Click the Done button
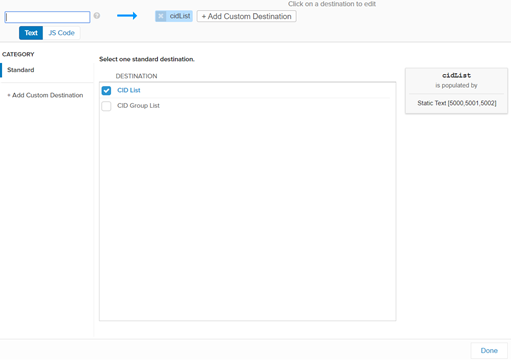 tap(489, 350)
